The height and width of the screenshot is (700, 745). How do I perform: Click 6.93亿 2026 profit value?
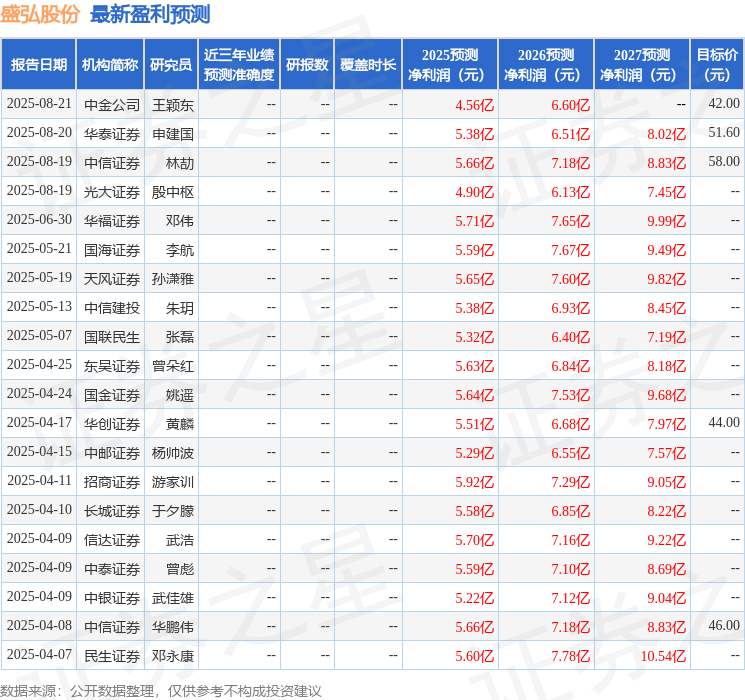coord(571,308)
